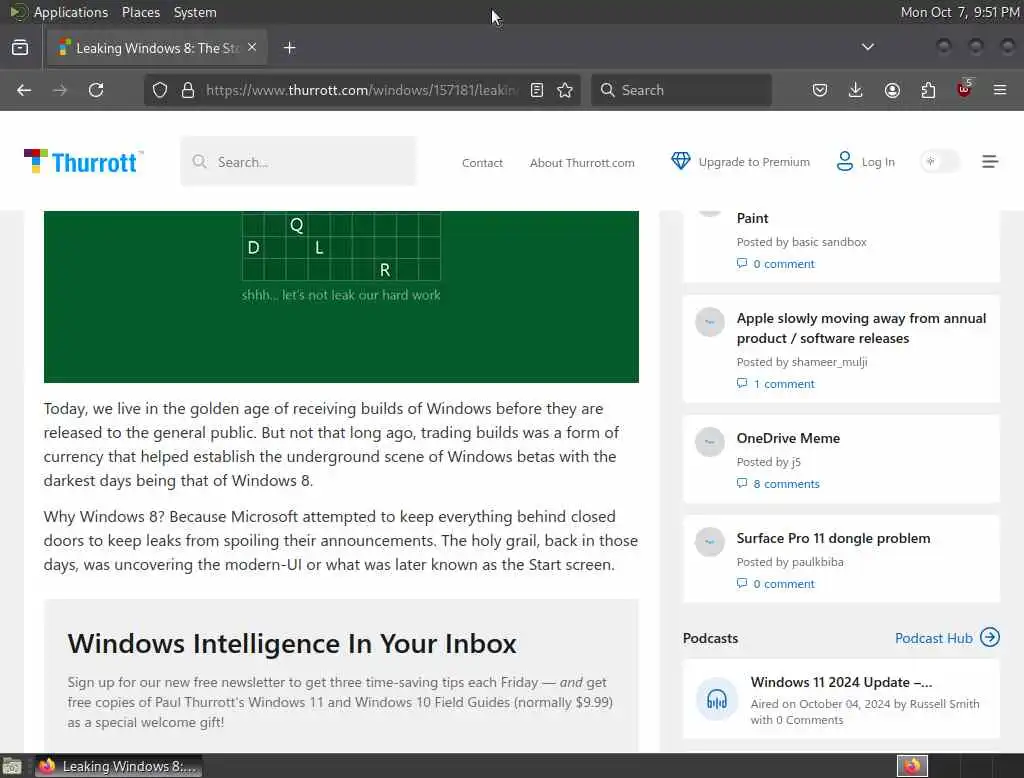Open the Podcast Hub link
The width and height of the screenshot is (1024, 778).
(x=933, y=638)
